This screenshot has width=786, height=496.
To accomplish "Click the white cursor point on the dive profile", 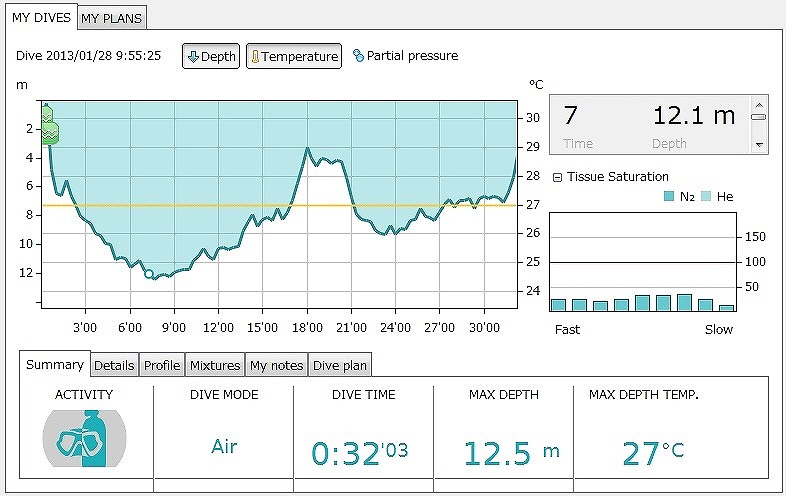I will pyautogui.click(x=148, y=273).
